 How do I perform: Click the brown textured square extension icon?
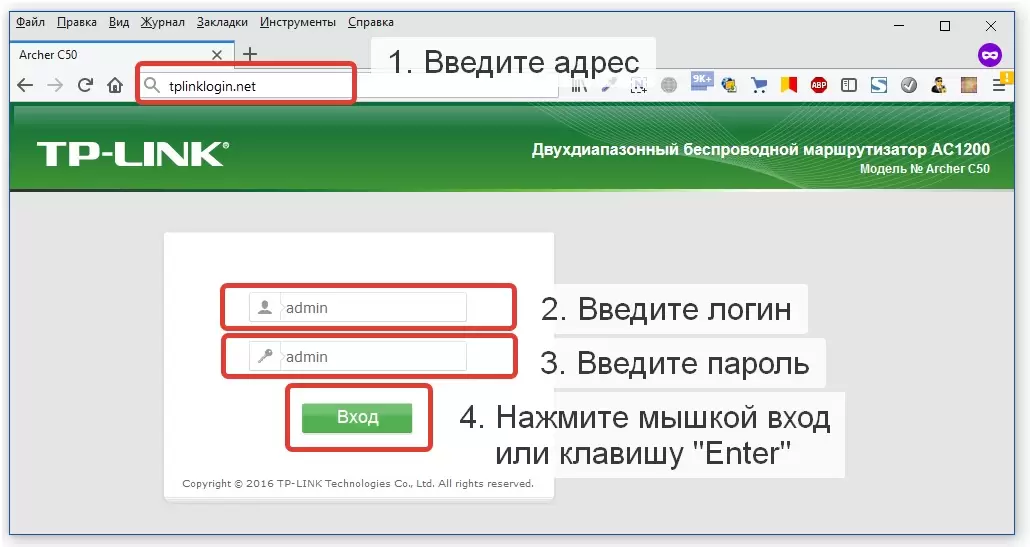969,85
